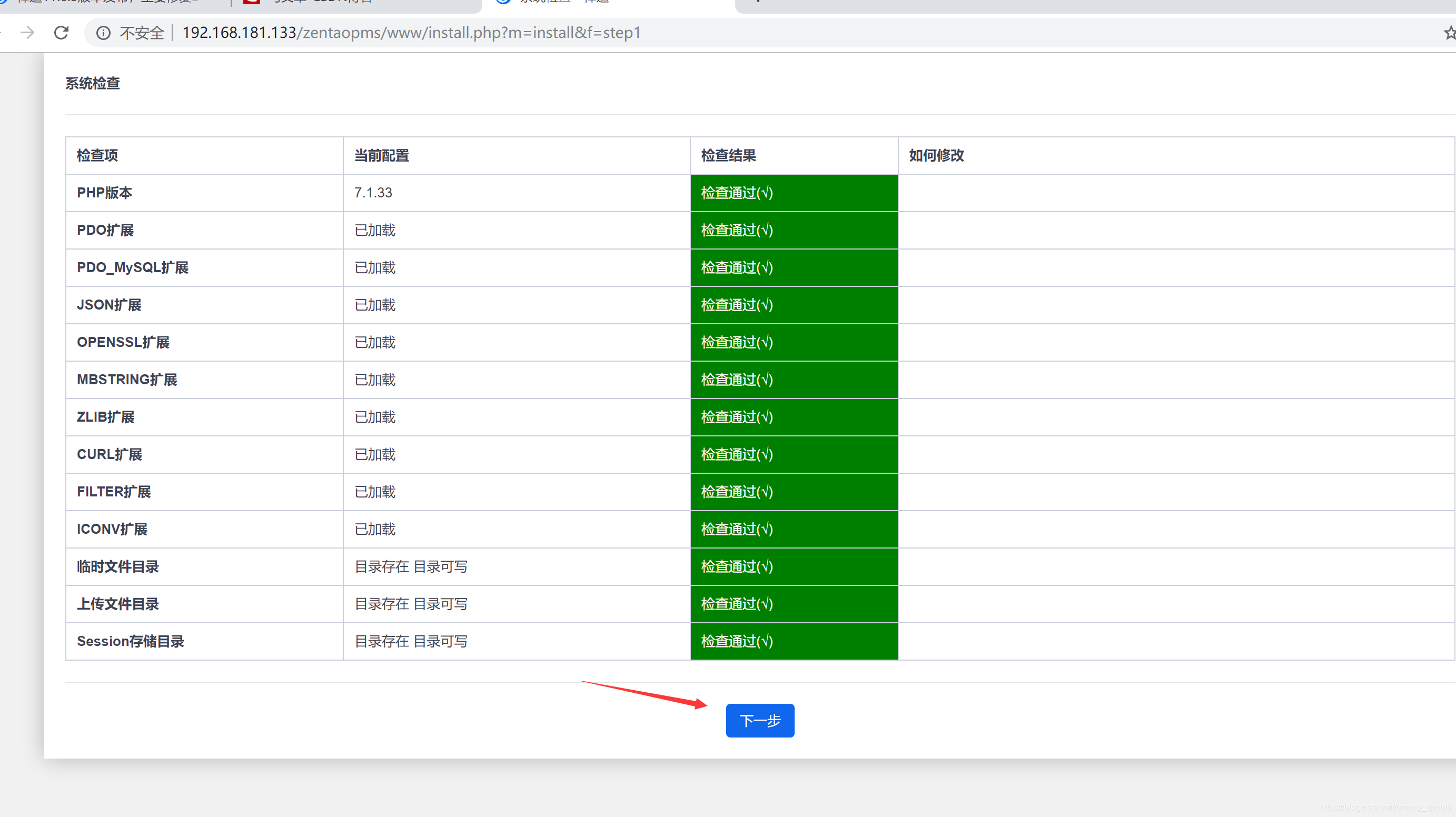The height and width of the screenshot is (817, 1456).
Task: Click 检查通过 result in PDO扩展 row
Action: point(737,230)
